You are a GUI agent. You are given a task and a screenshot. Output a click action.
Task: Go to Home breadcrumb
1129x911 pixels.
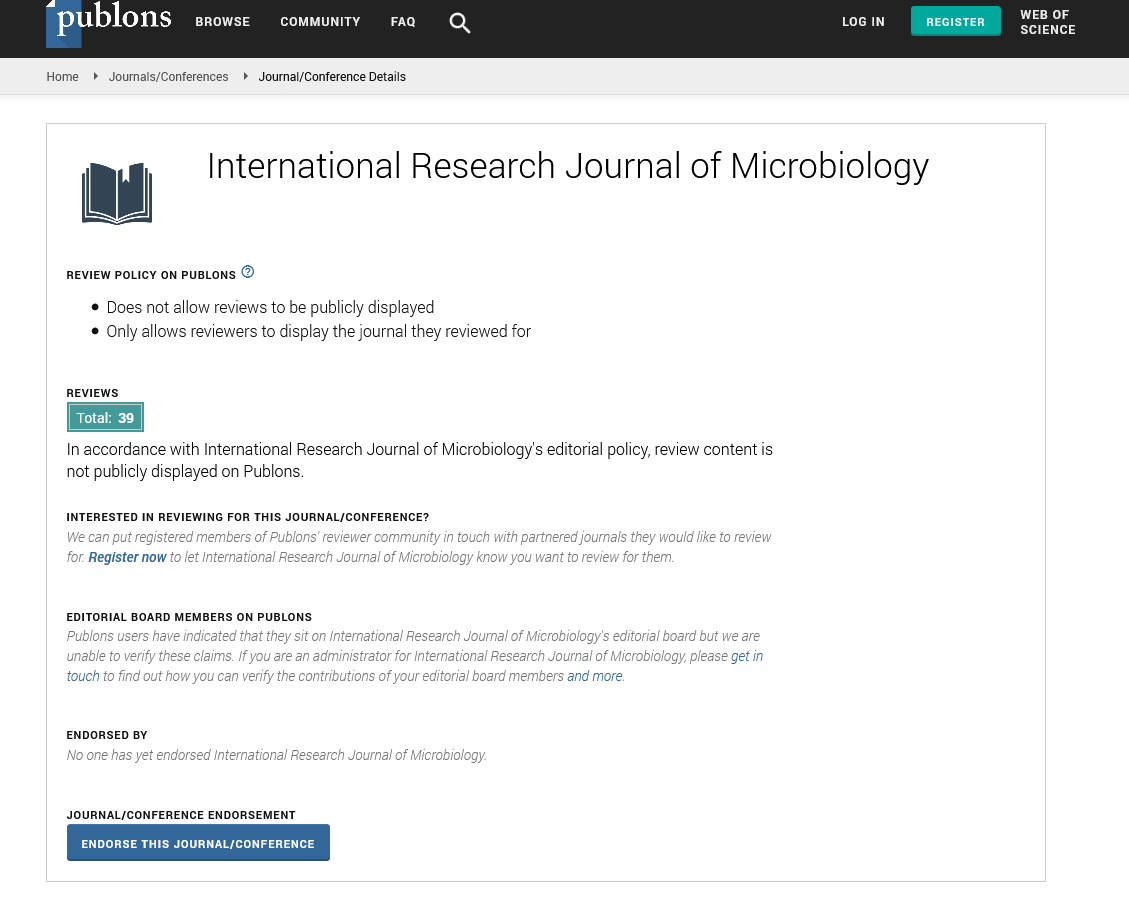63,77
